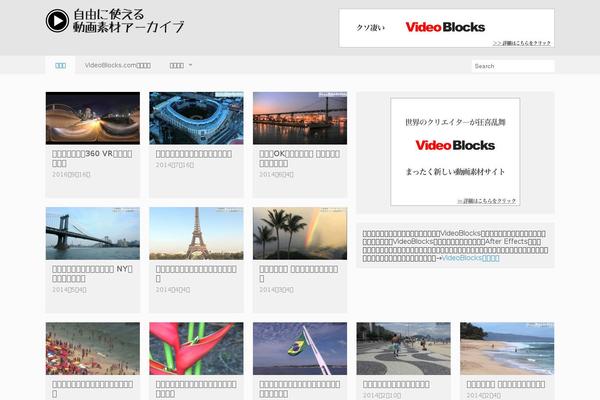Follow the blue VideoBlocks link in sidebar text

click(470, 258)
